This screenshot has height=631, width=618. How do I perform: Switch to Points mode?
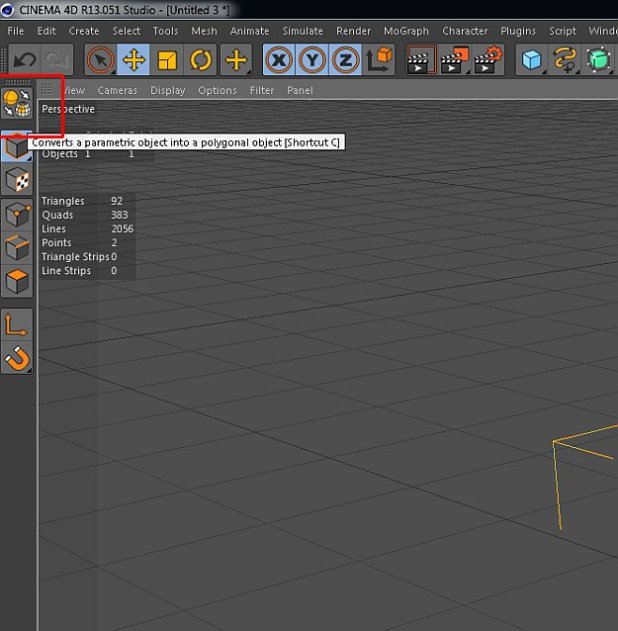[x=17, y=215]
